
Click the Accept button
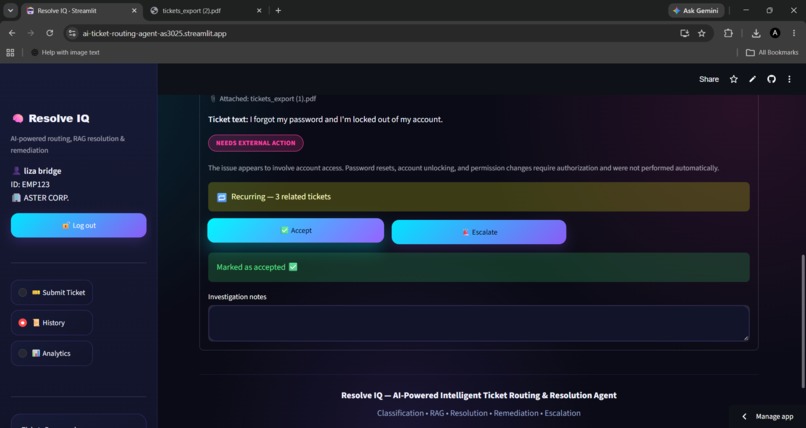pos(296,231)
